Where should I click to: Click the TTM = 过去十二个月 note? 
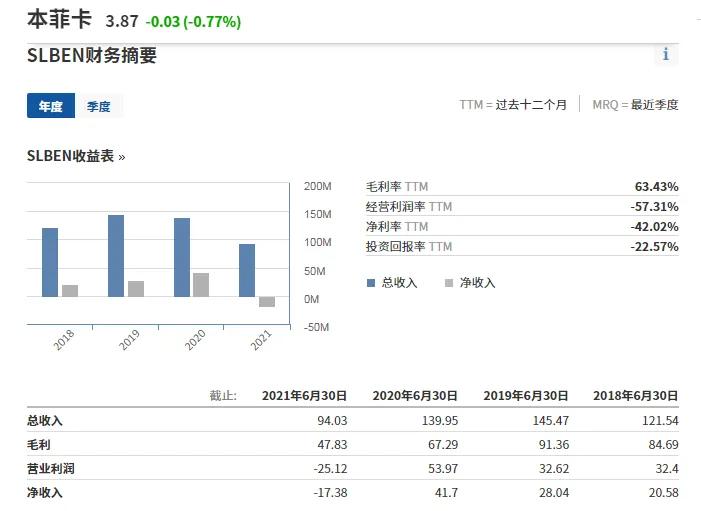tap(513, 105)
